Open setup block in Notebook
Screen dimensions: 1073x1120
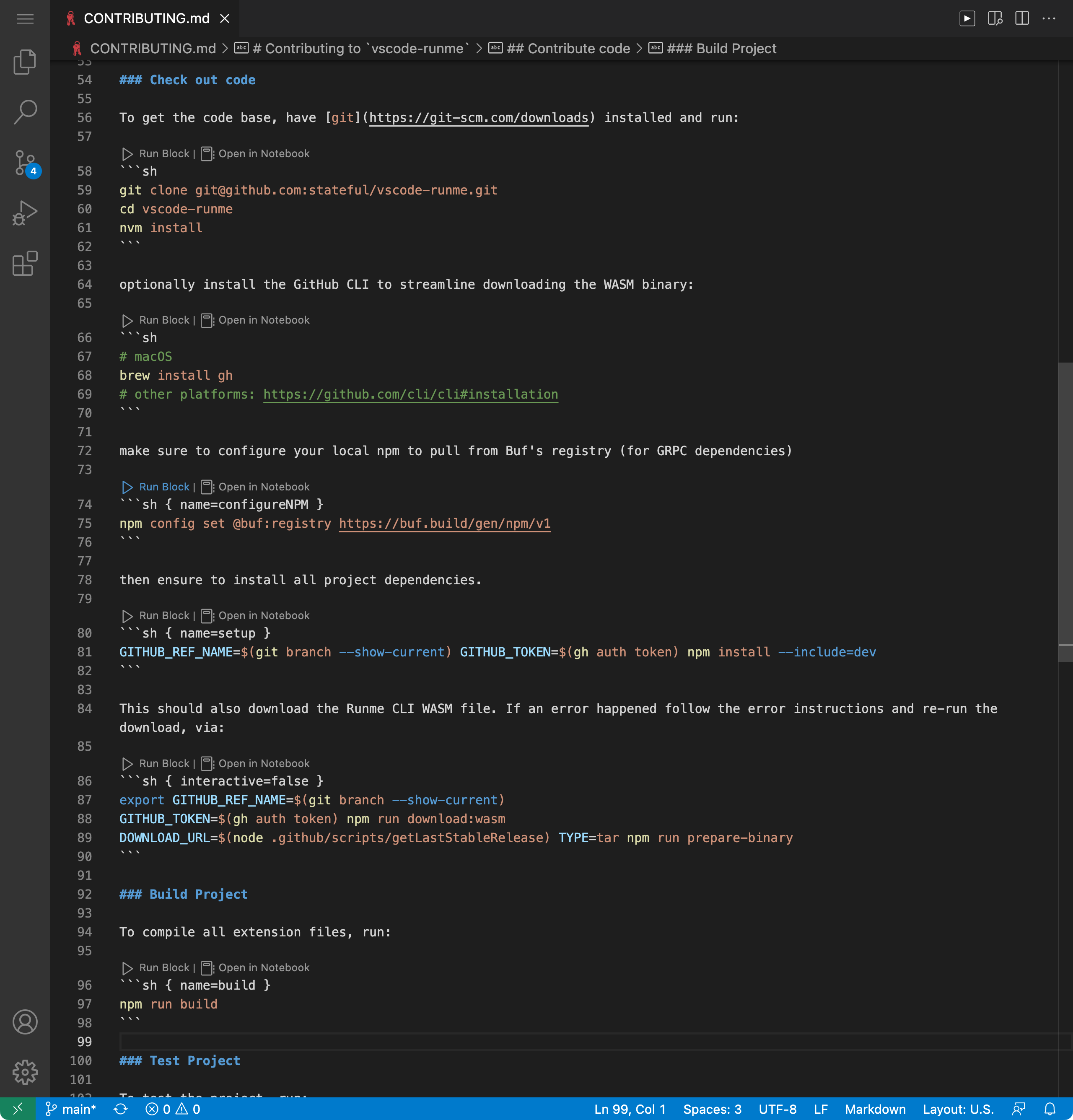coord(255,615)
